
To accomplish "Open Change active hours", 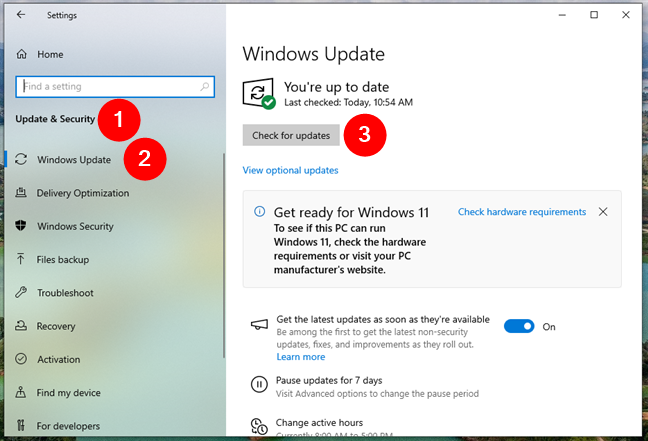I will (x=319, y=423).
